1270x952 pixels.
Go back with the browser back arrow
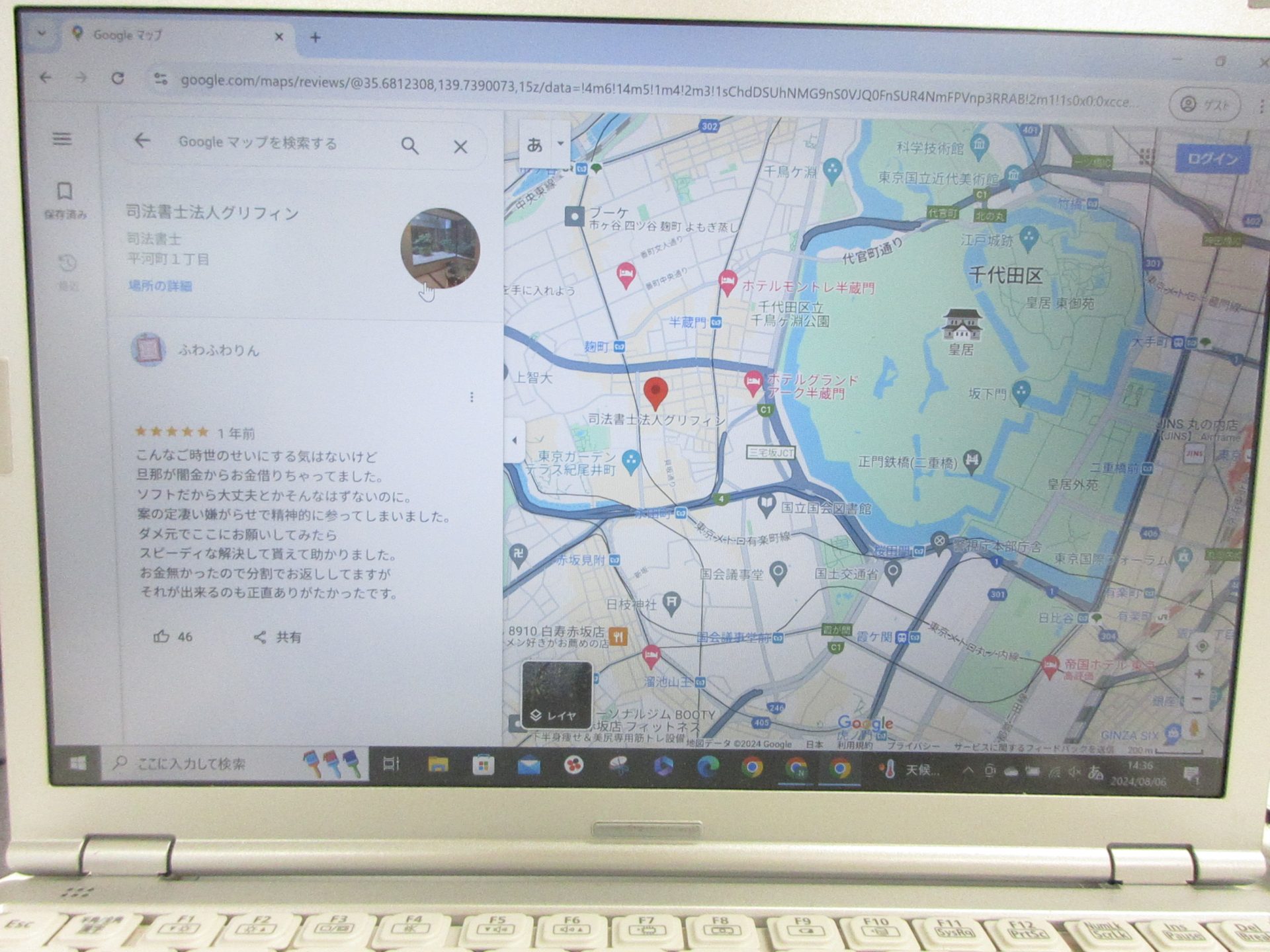tap(46, 77)
